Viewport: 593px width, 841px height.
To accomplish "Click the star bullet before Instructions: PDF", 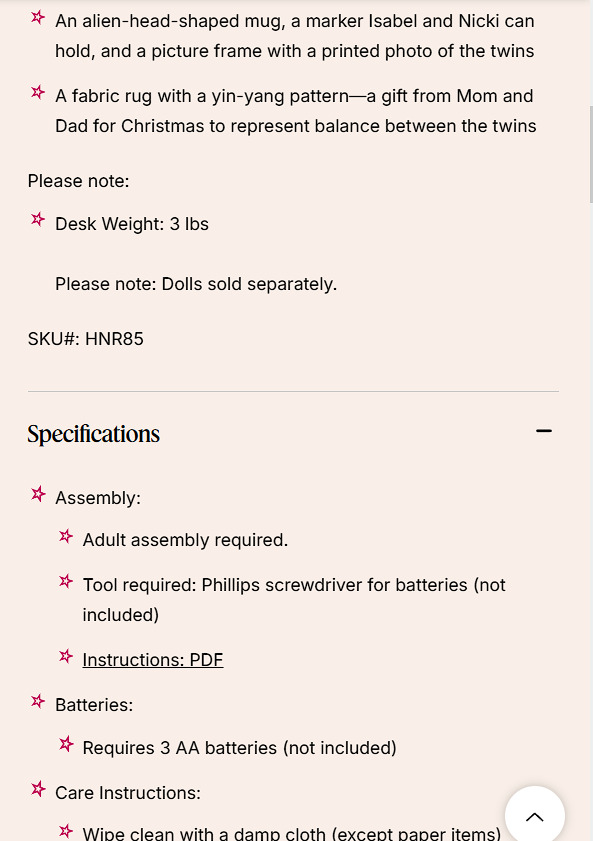I will point(66,656).
